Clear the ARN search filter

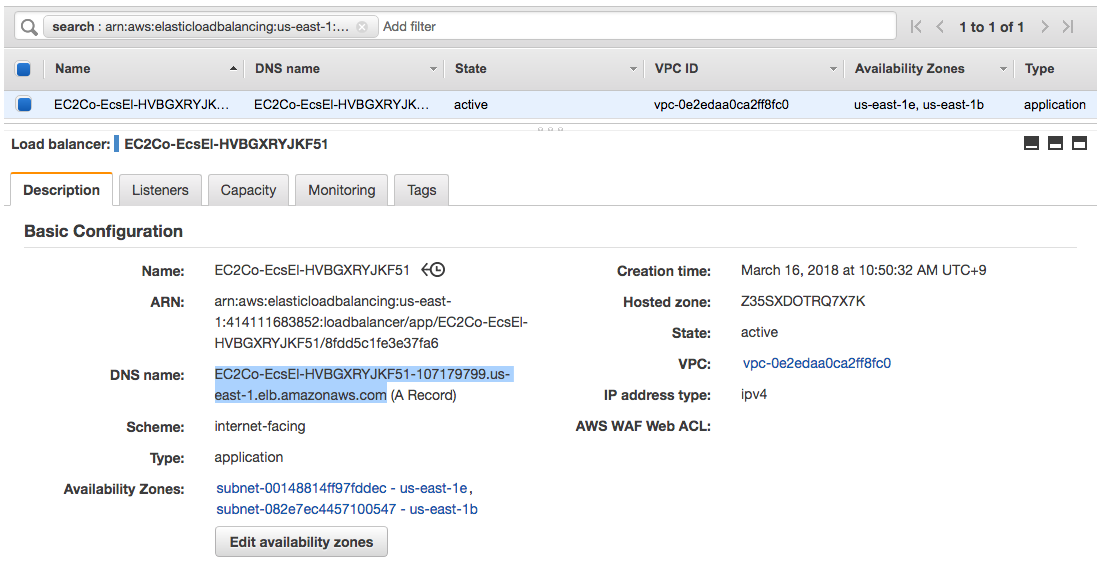click(362, 27)
